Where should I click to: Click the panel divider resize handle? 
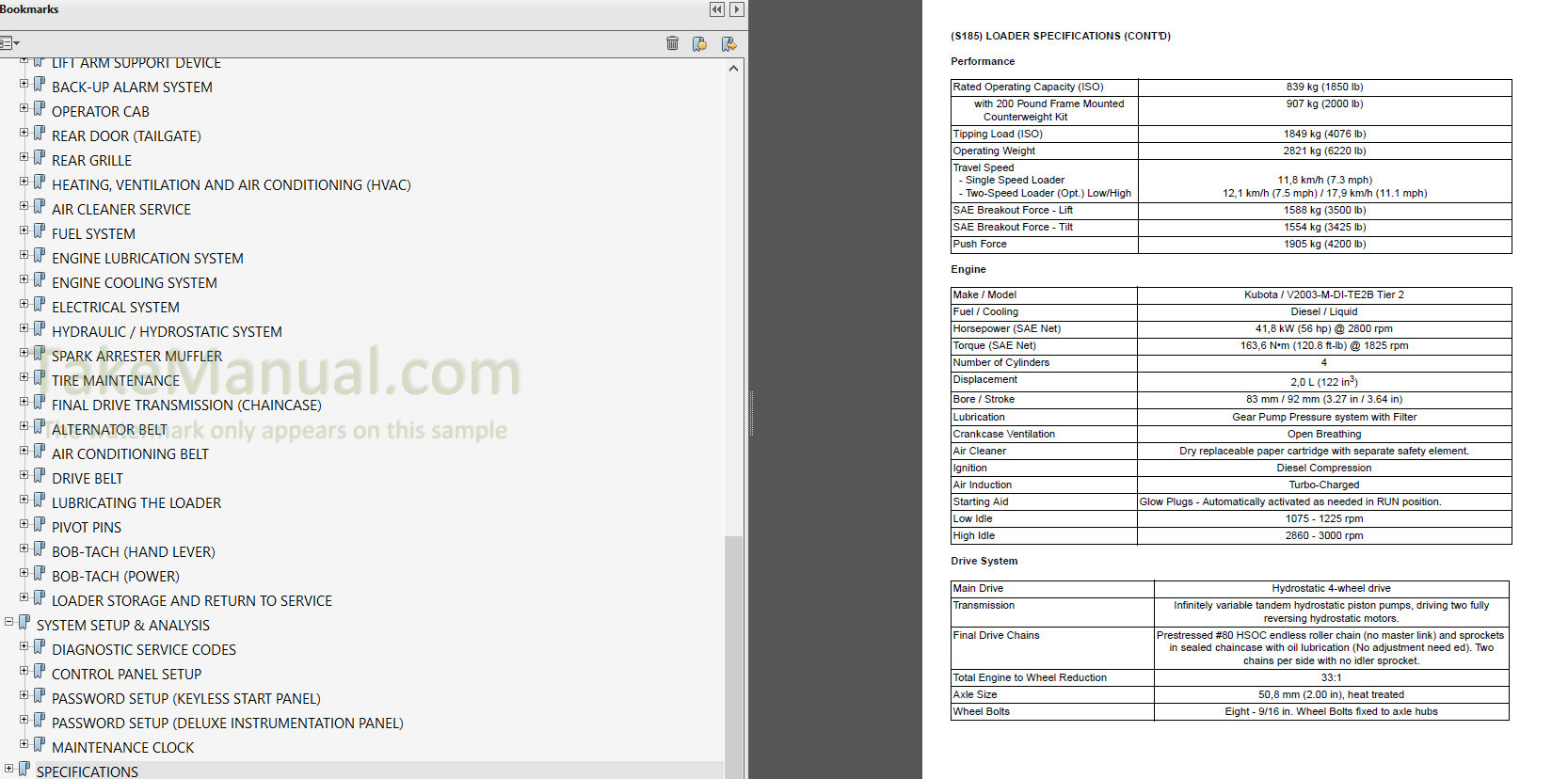coord(750,414)
